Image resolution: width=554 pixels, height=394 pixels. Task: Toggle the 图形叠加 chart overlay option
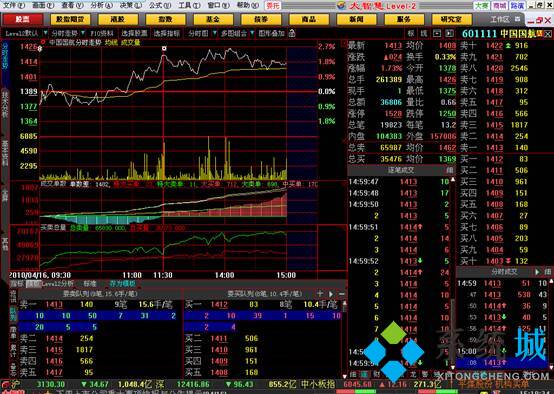coord(271,34)
